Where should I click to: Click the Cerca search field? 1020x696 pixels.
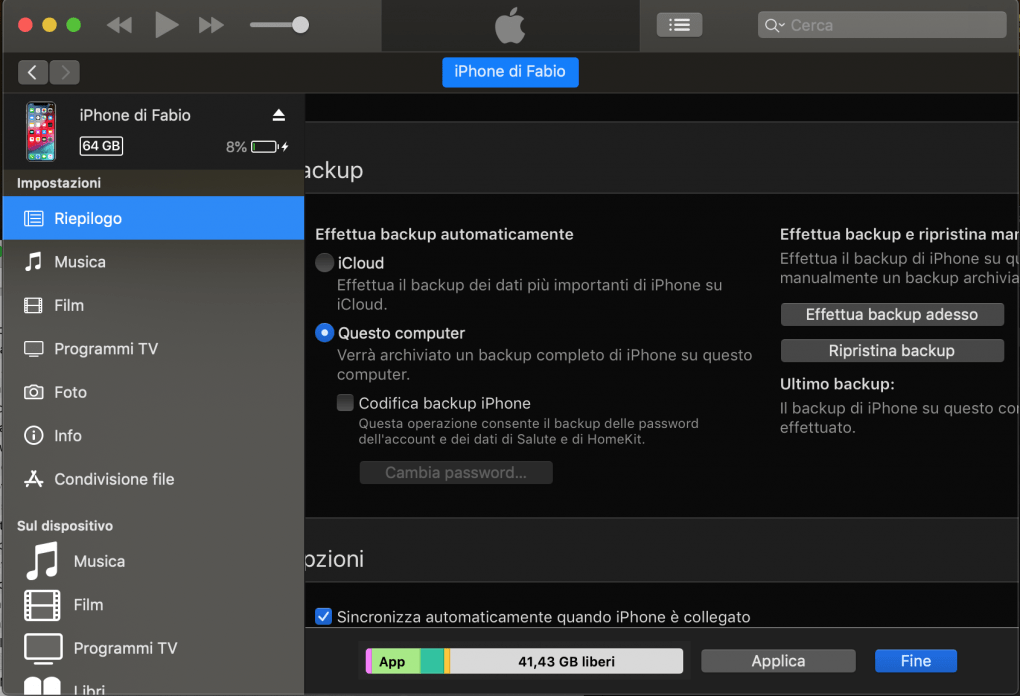(882, 25)
